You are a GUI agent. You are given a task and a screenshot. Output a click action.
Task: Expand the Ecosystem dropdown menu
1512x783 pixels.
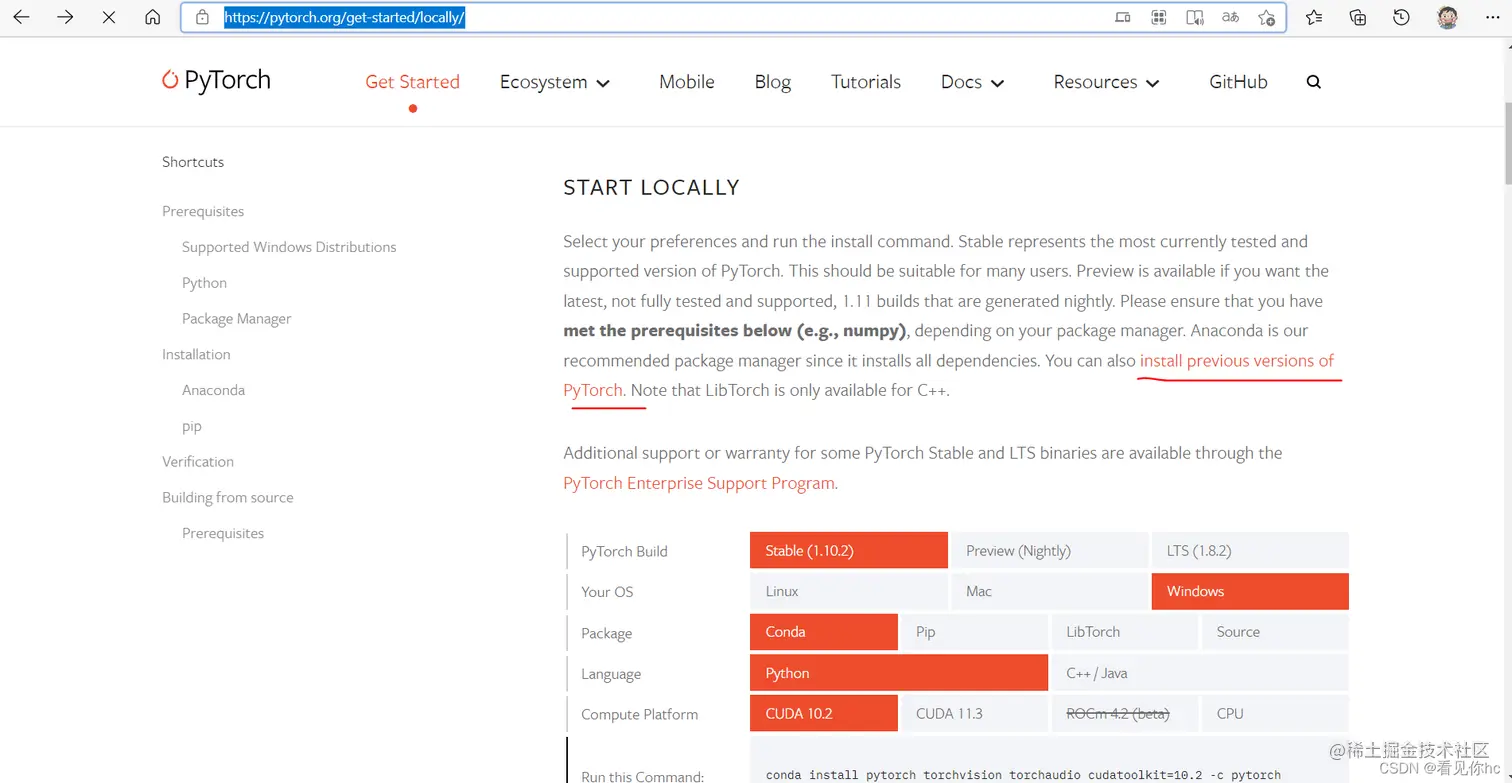[x=555, y=82]
